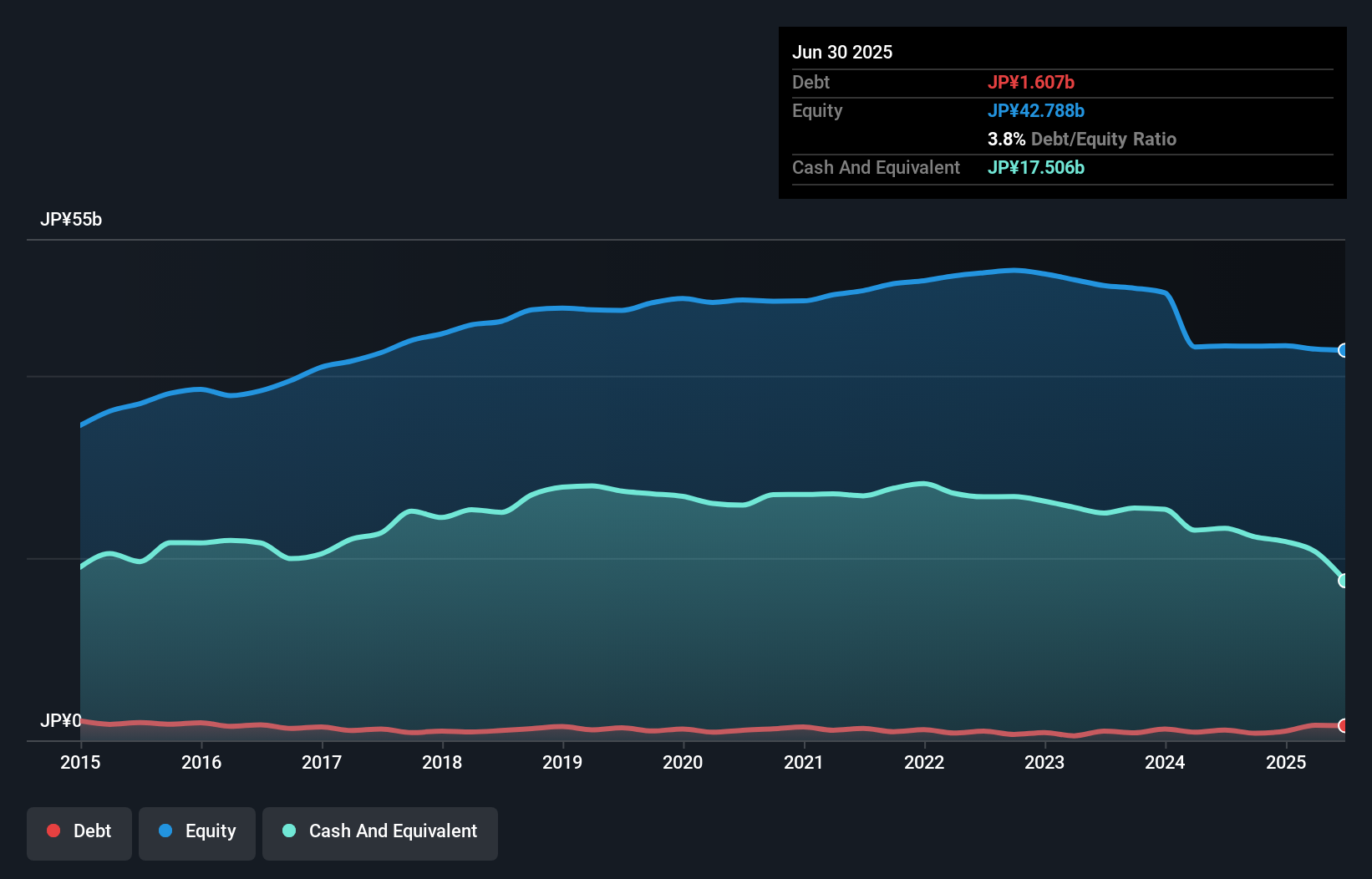Select the teal Cash endpoint marker on chart

click(x=1344, y=579)
